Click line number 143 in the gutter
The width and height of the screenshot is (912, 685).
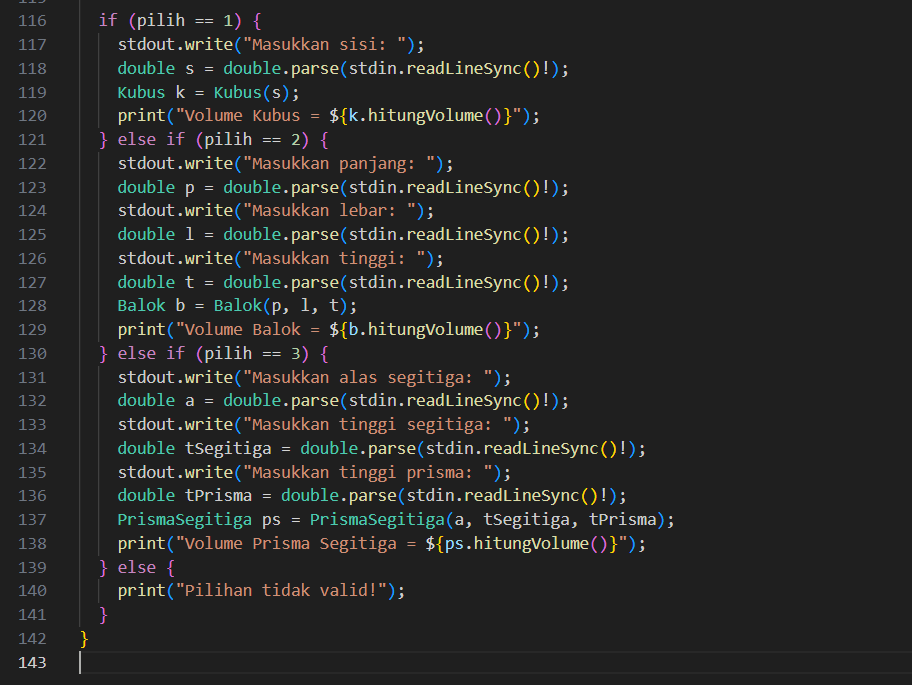click(32, 662)
